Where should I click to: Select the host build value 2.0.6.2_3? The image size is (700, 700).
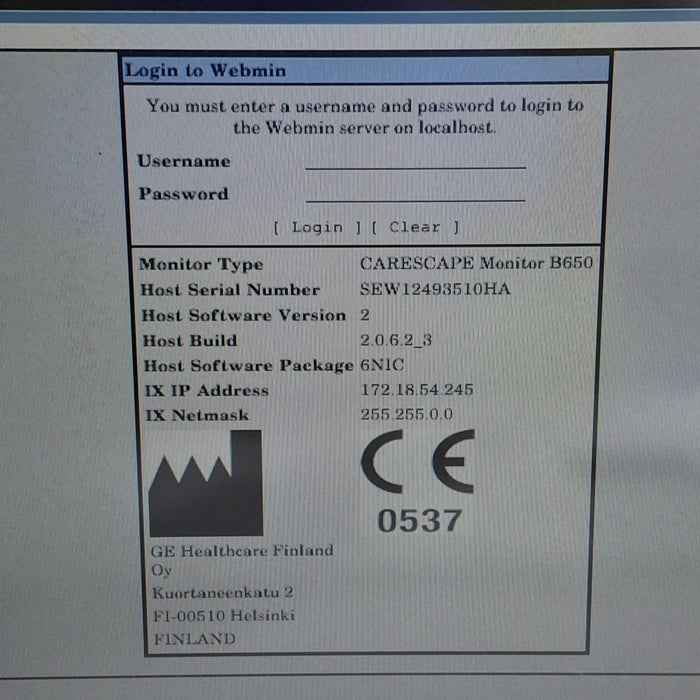click(x=396, y=341)
